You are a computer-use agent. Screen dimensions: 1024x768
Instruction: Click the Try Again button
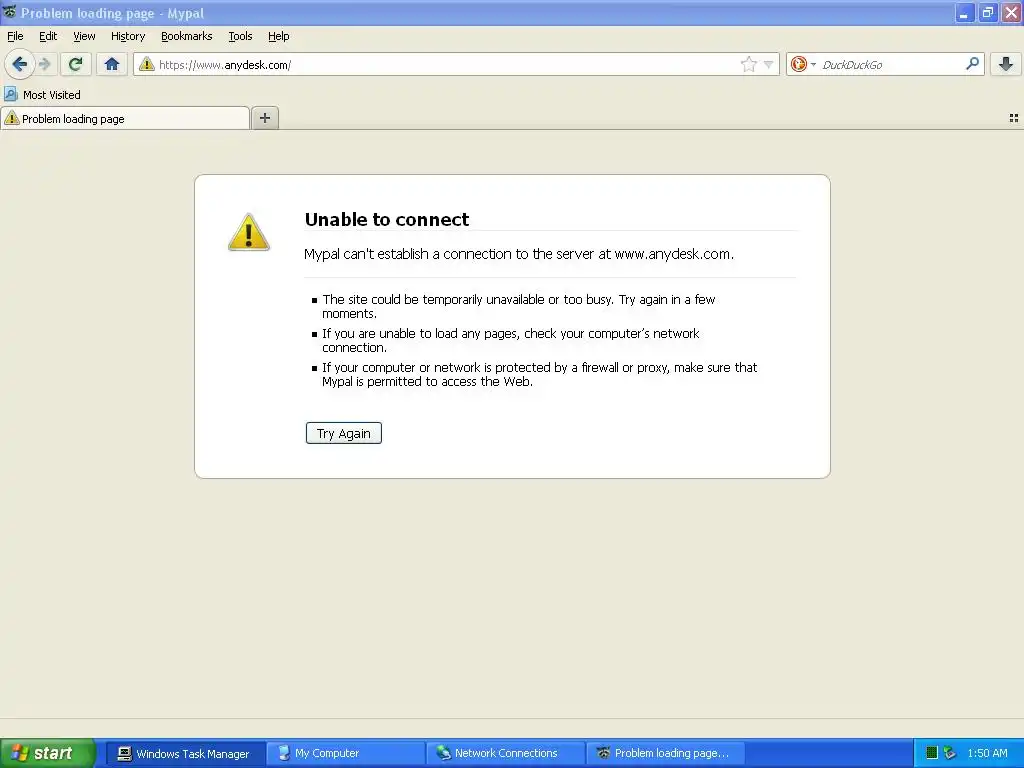(344, 433)
